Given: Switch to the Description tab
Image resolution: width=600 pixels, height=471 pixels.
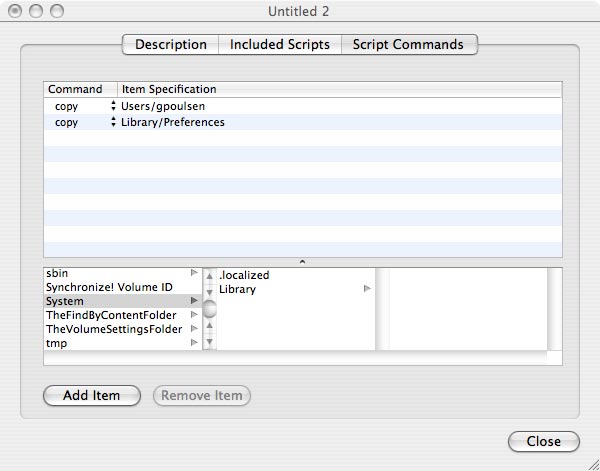Looking at the screenshot, I should pyautogui.click(x=171, y=45).
